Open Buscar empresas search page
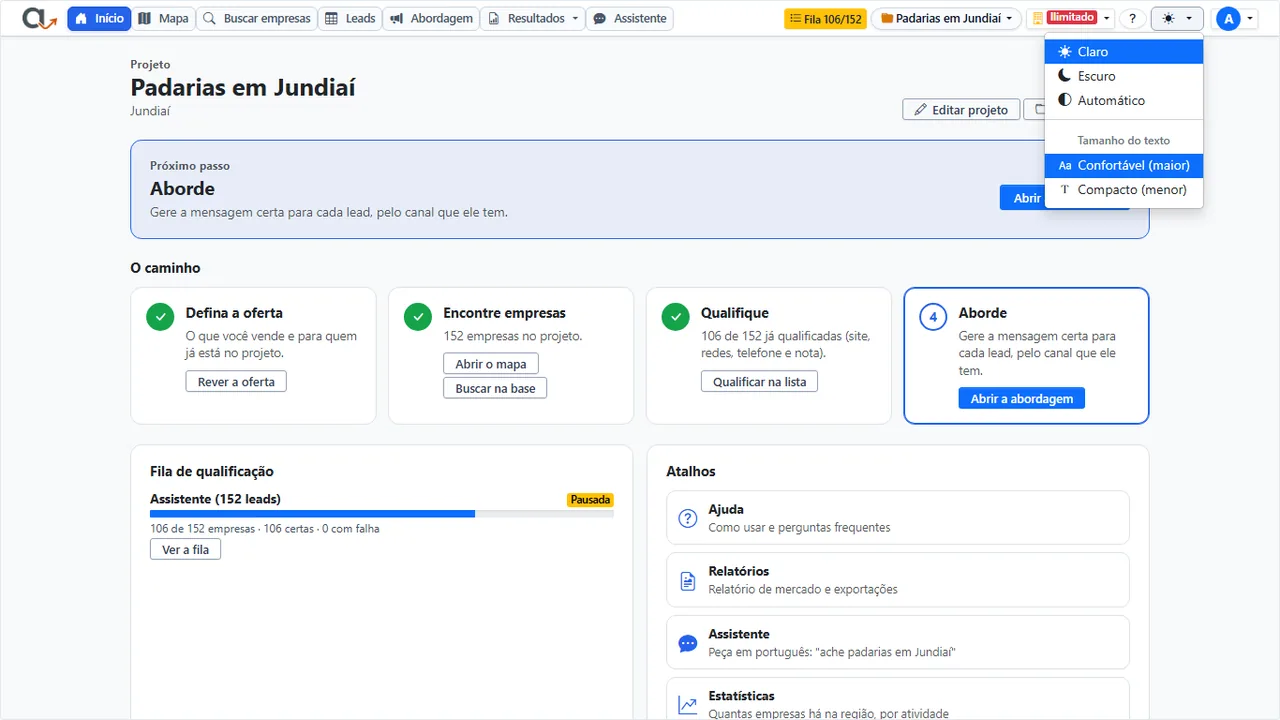This screenshot has width=1280, height=720. pos(257,18)
